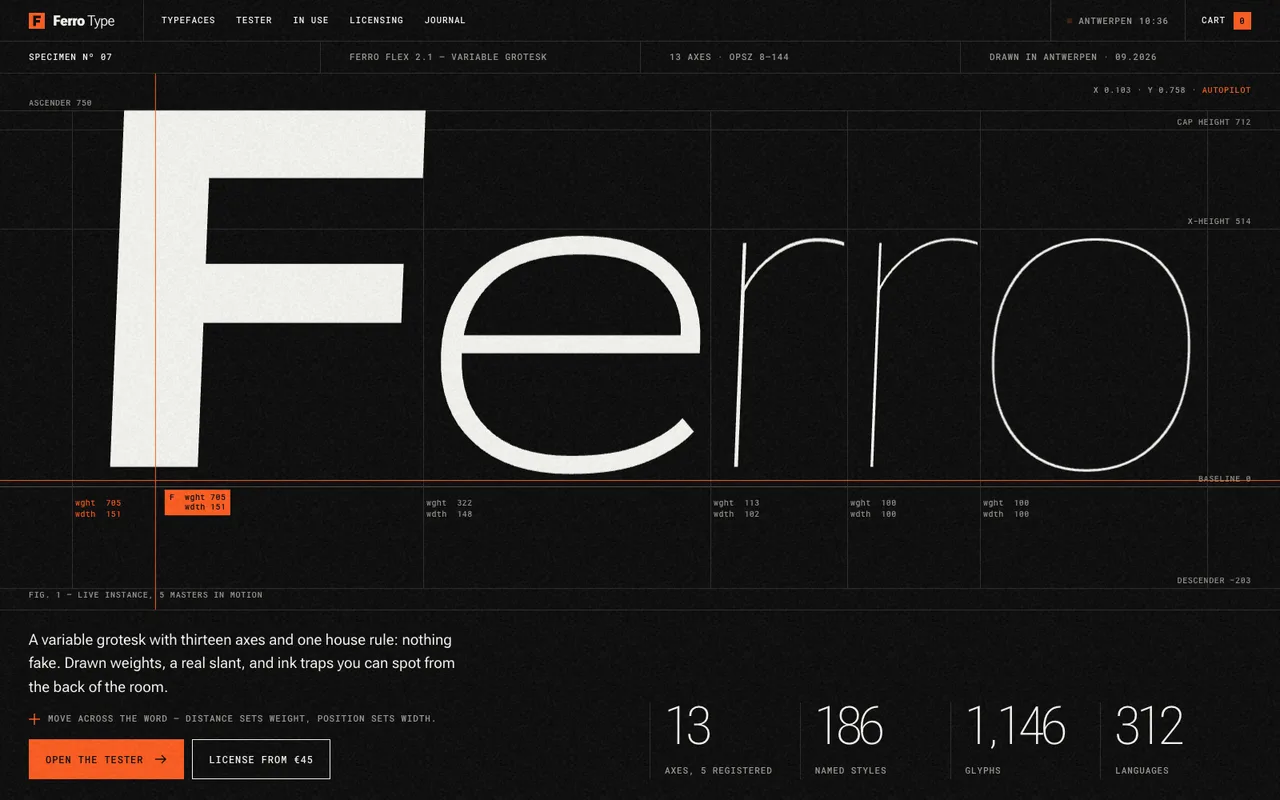Click the large letter e glyph
This screenshot has height=800, width=1280.
[x=570, y=355]
